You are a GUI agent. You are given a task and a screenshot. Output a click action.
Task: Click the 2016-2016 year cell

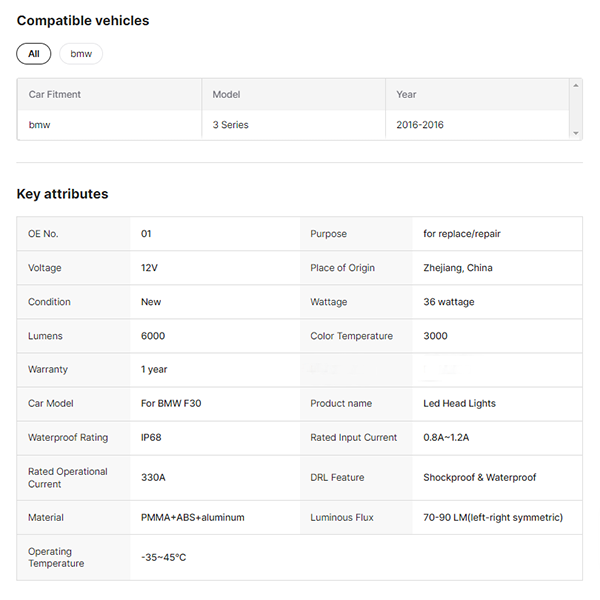pos(420,125)
